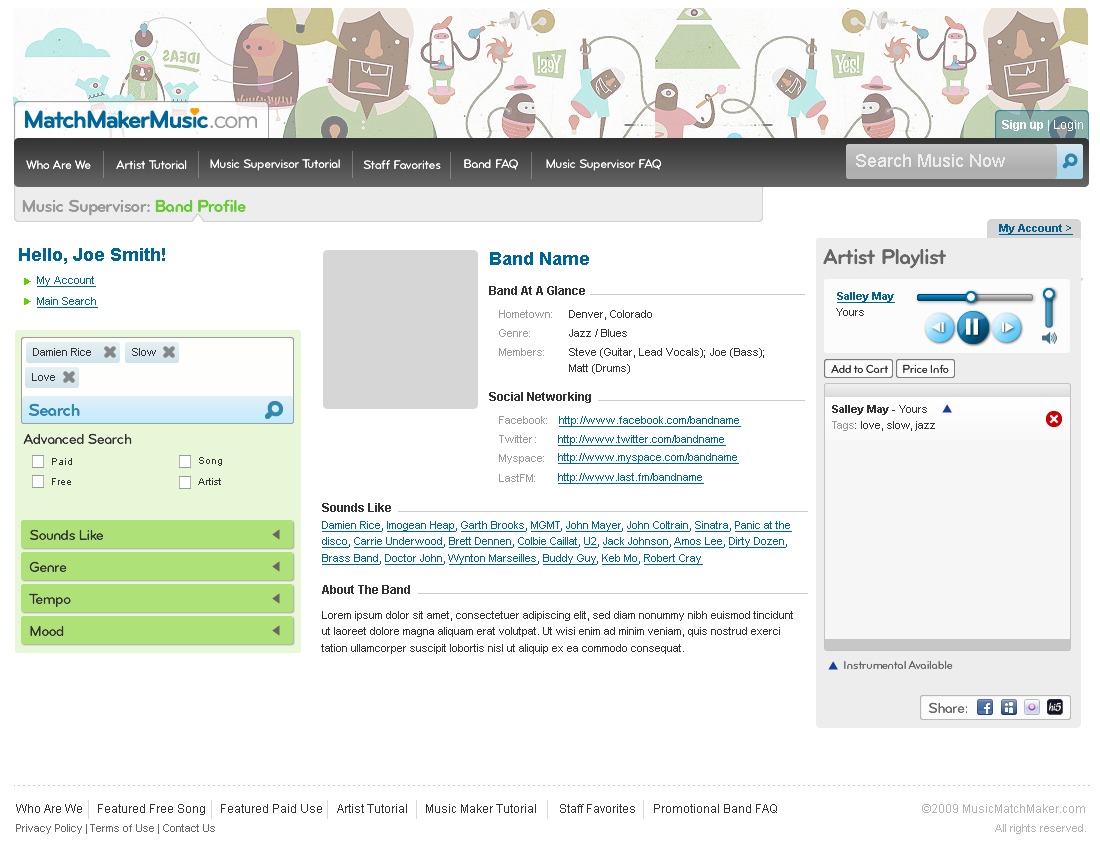This screenshot has width=1100, height=850.
Task: Skip to next track in playlist
Action: point(1007,328)
